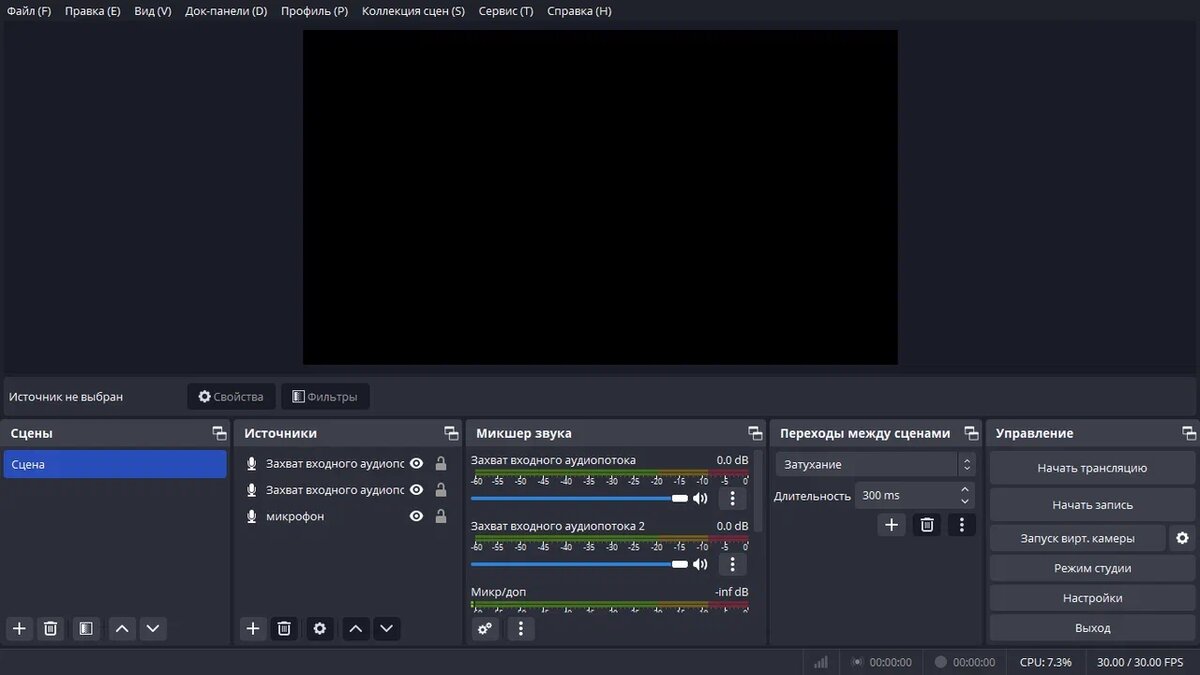Click the audio mixer vertical scrollbar
Image resolution: width=1200 pixels, height=675 pixels.
tap(760, 490)
